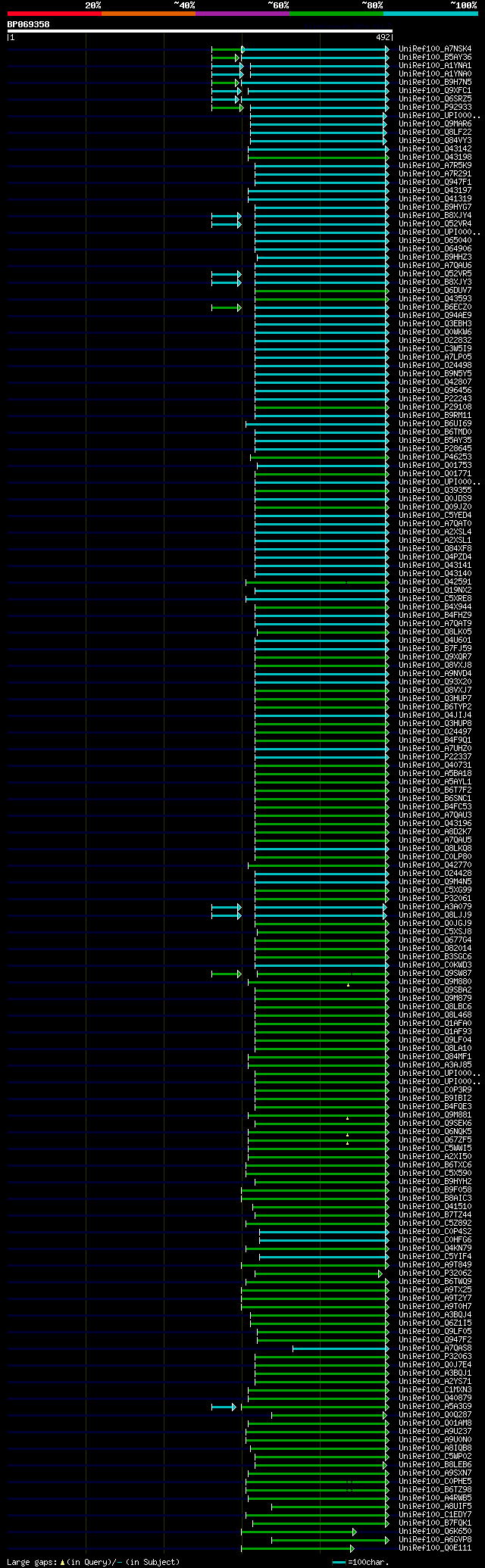Click the Large gaps legend text
The height and width of the screenshot is (1568, 485).
coord(93,1562)
